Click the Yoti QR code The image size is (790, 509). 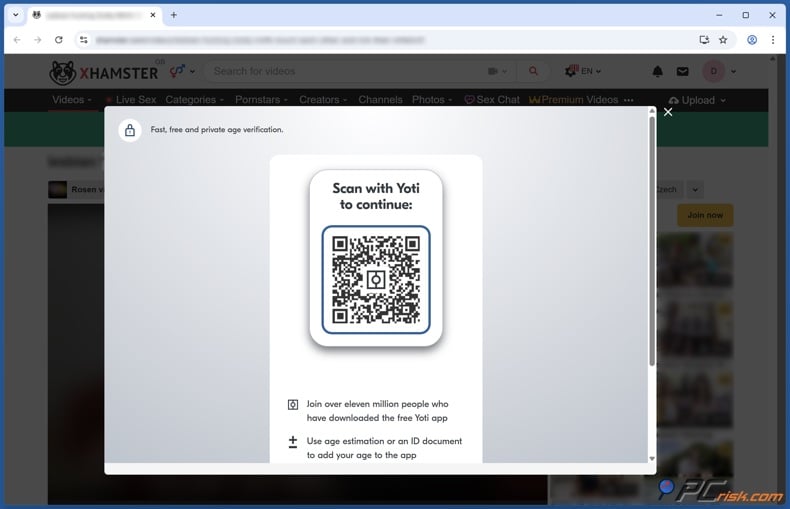376,280
